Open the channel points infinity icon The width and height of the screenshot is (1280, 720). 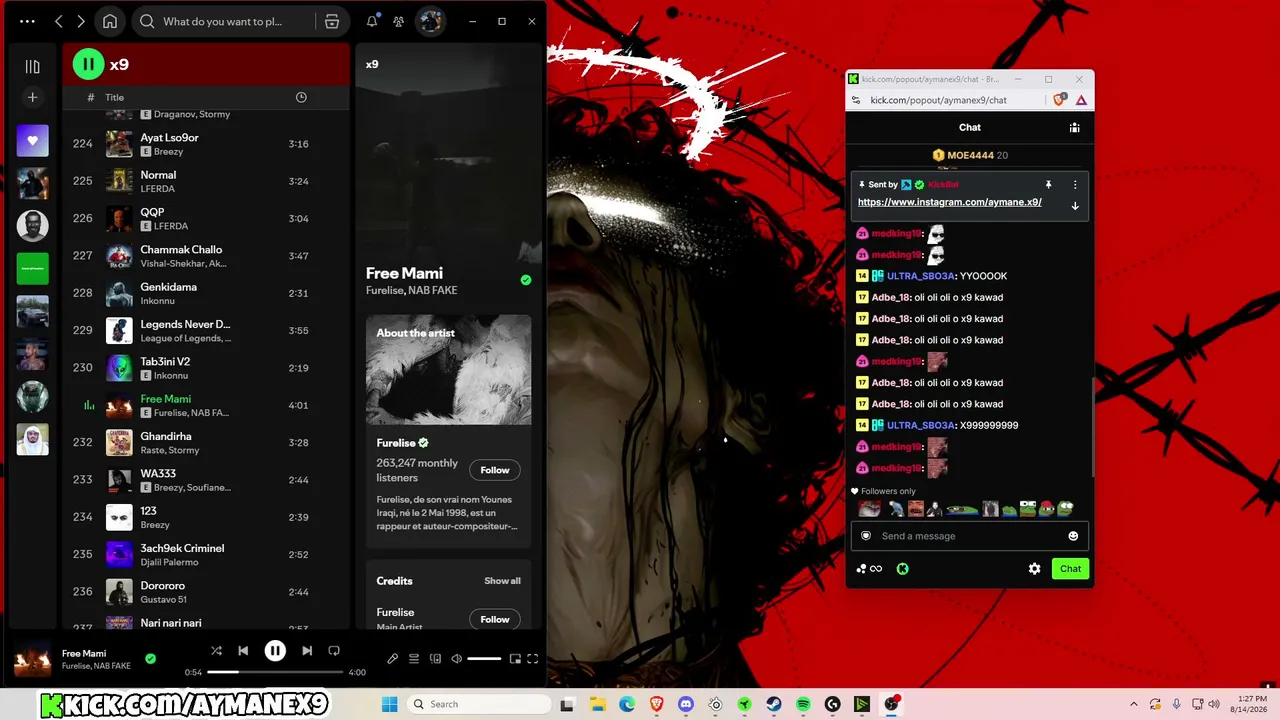(869, 569)
